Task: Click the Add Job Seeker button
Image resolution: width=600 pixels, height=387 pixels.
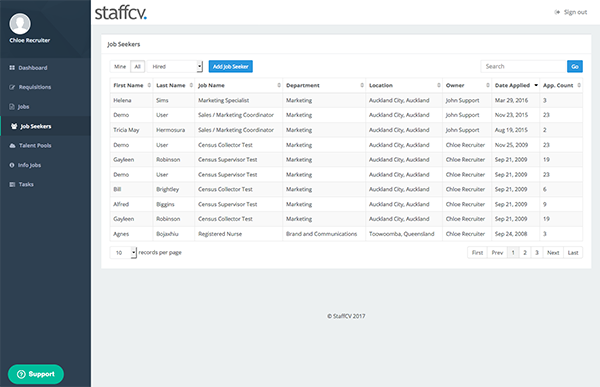Action: click(x=230, y=67)
